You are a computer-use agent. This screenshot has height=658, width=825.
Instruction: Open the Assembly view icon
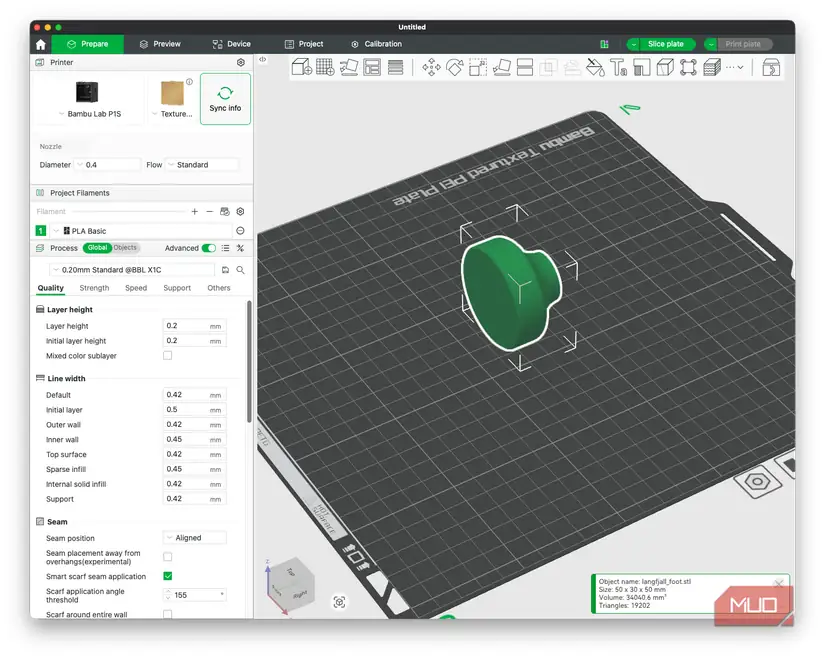771,67
